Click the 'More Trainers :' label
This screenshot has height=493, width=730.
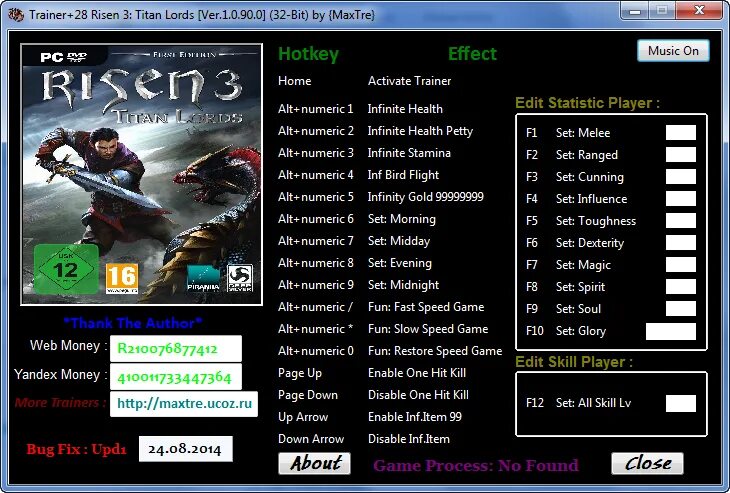point(60,403)
